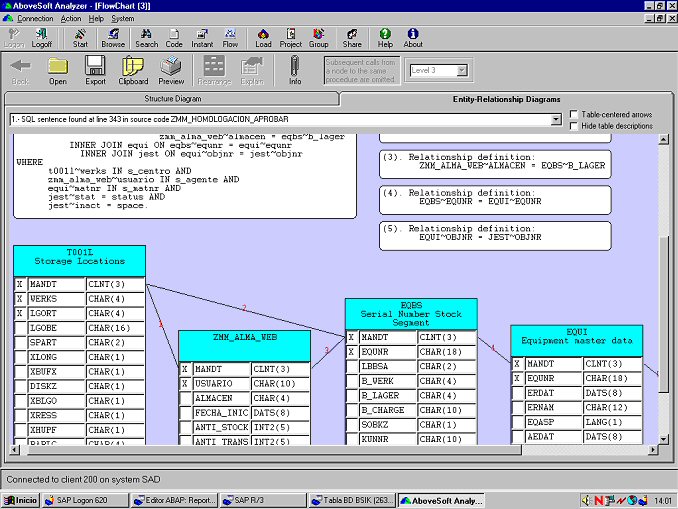Export the current diagram
The width and height of the screenshot is (678, 509).
click(x=95, y=70)
